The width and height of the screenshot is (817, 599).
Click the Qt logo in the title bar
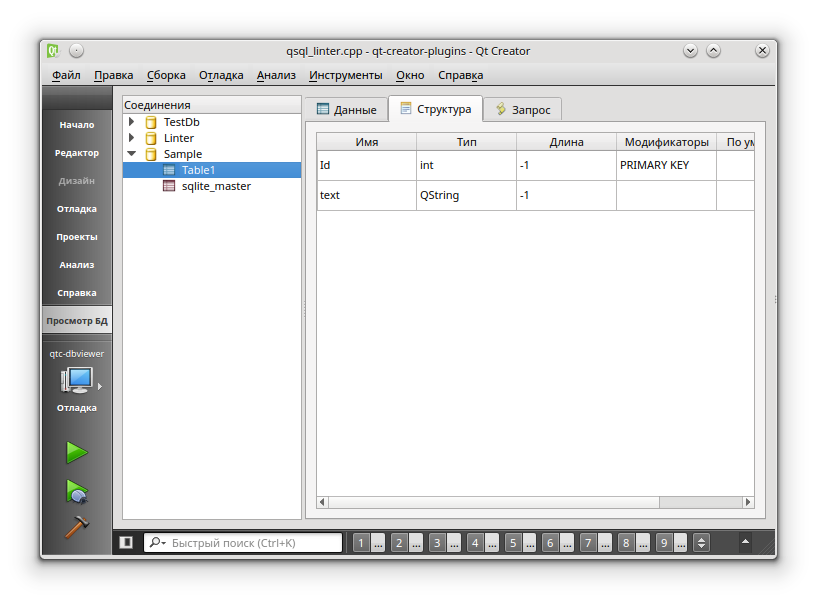point(53,51)
